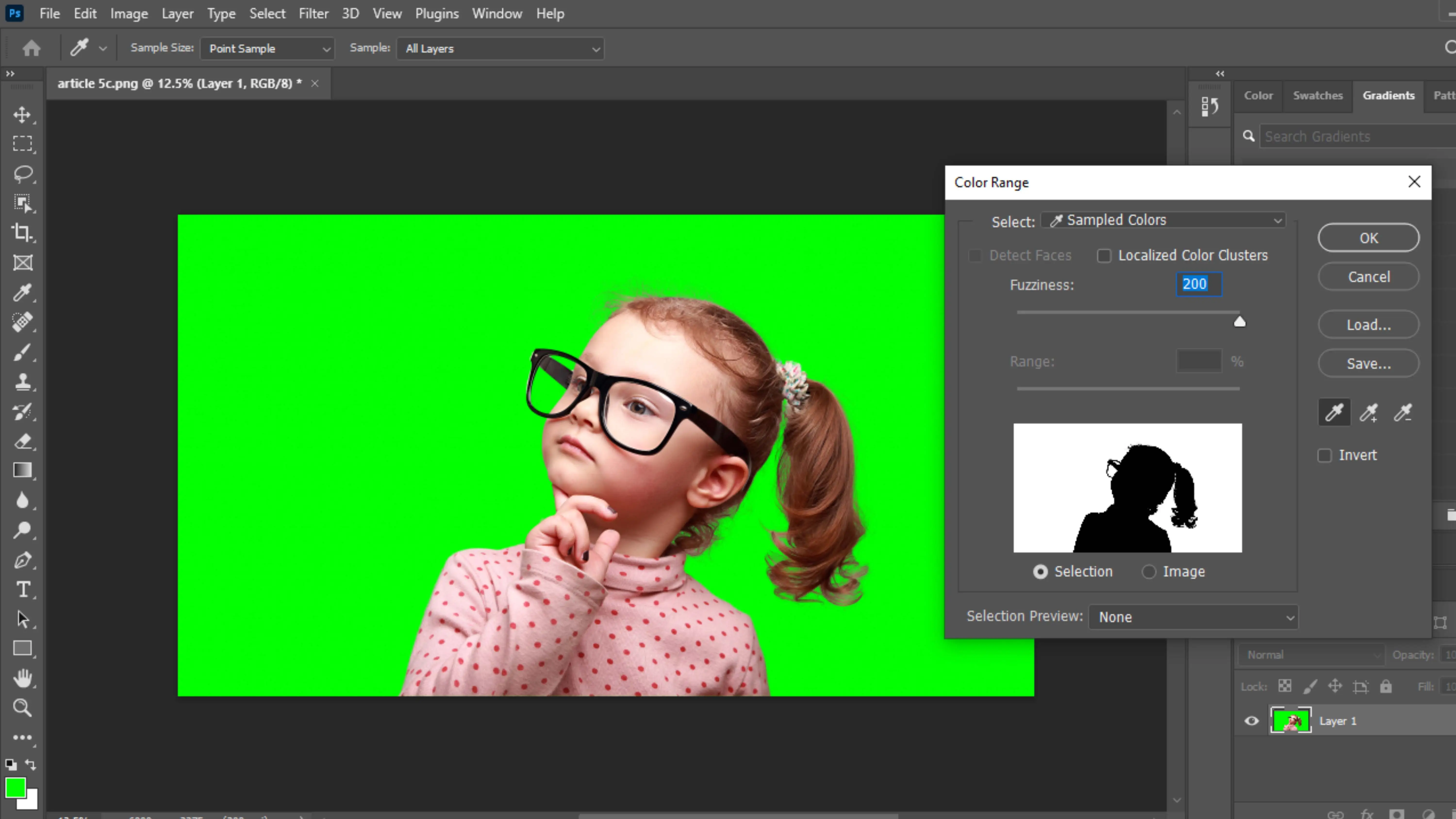Enable Localized Color Clusters checkbox
Image resolution: width=1456 pixels, height=819 pixels.
pyautogui.click(x=1104, y=256)
